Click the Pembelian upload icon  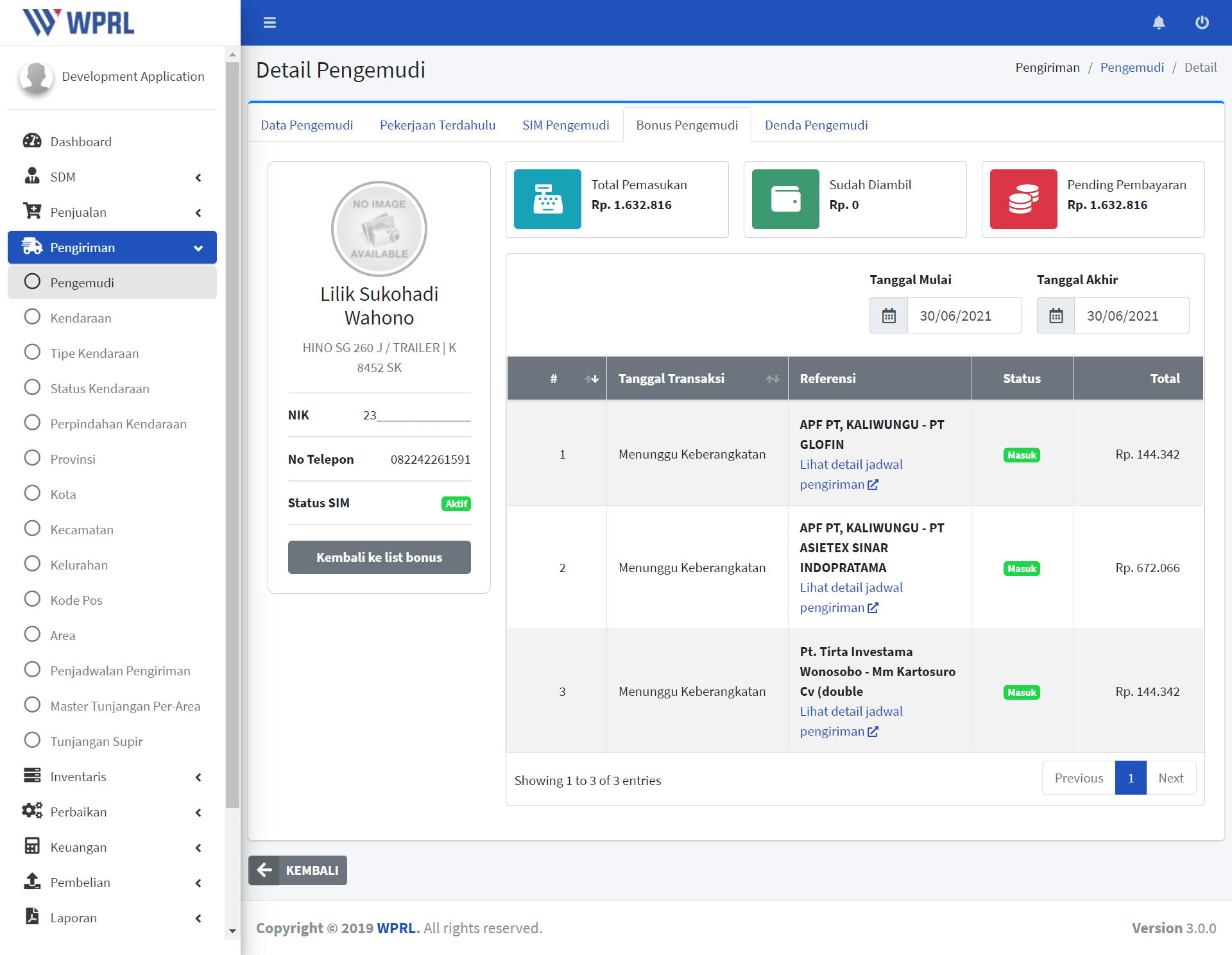click(32, 882)
